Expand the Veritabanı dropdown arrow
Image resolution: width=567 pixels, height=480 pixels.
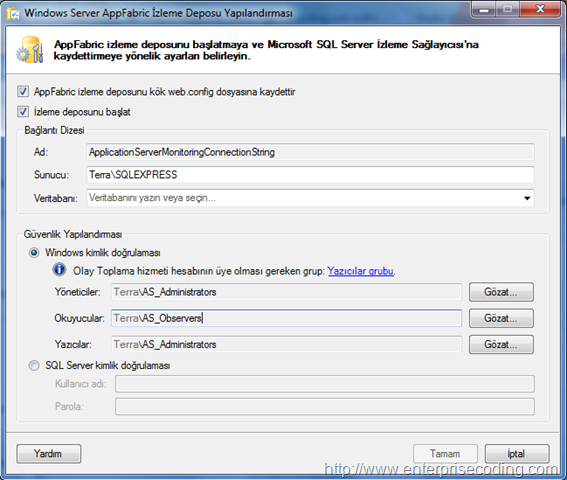[527, 198]
